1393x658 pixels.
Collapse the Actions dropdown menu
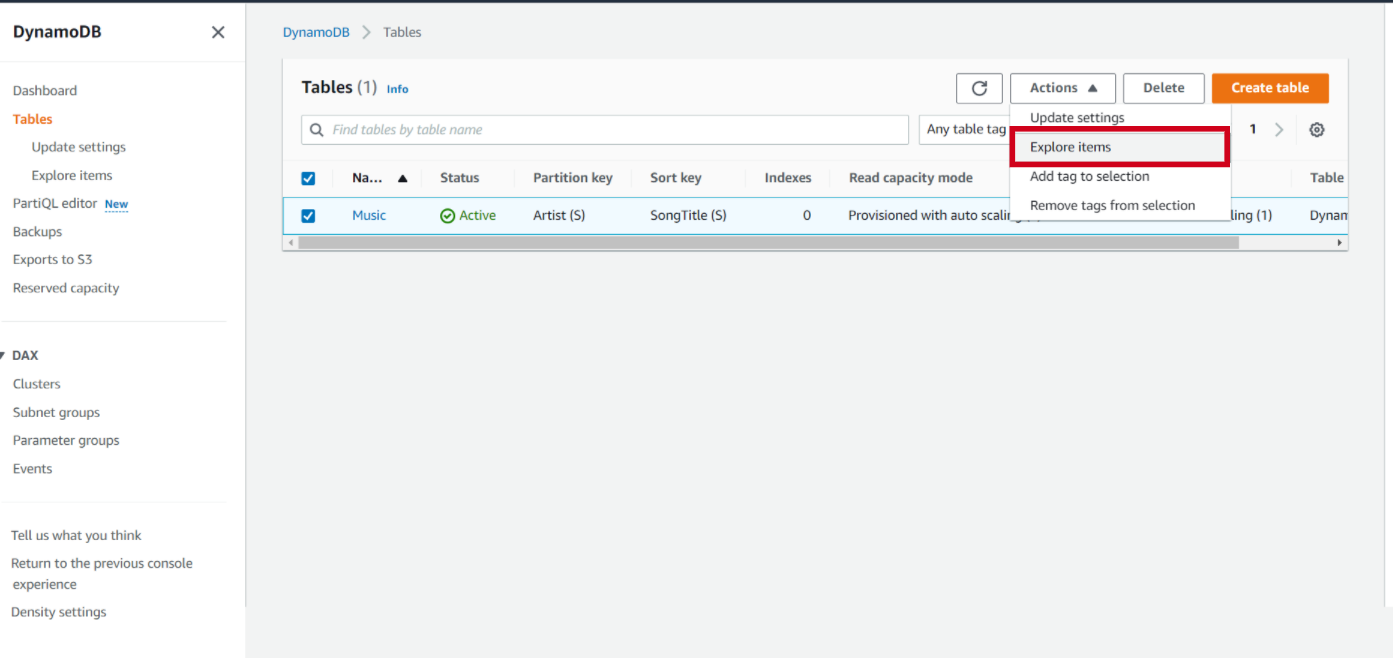(x=1062, y=88)
